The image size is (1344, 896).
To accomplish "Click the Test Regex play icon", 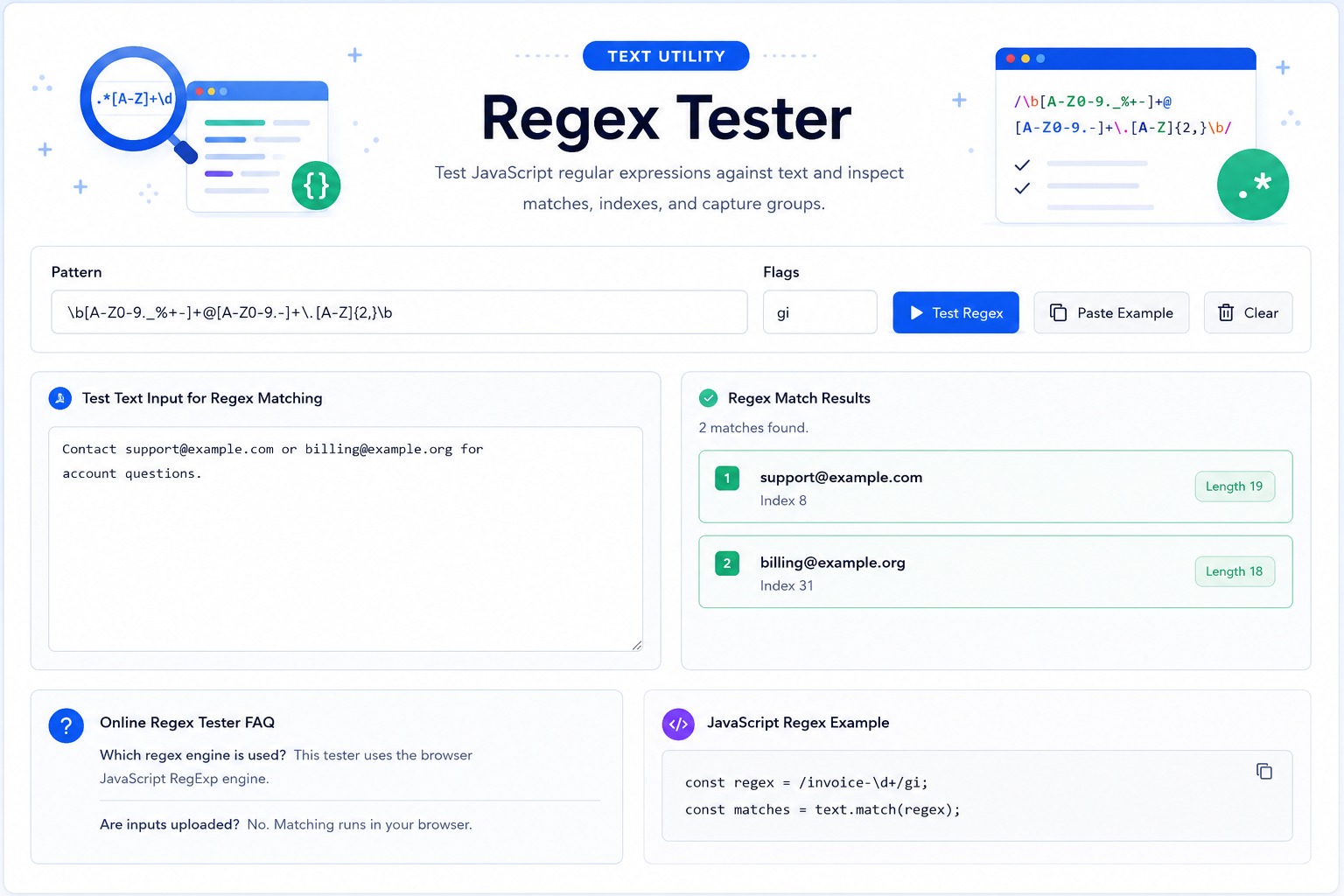I will pyautogui.click(x=916, y=312).
